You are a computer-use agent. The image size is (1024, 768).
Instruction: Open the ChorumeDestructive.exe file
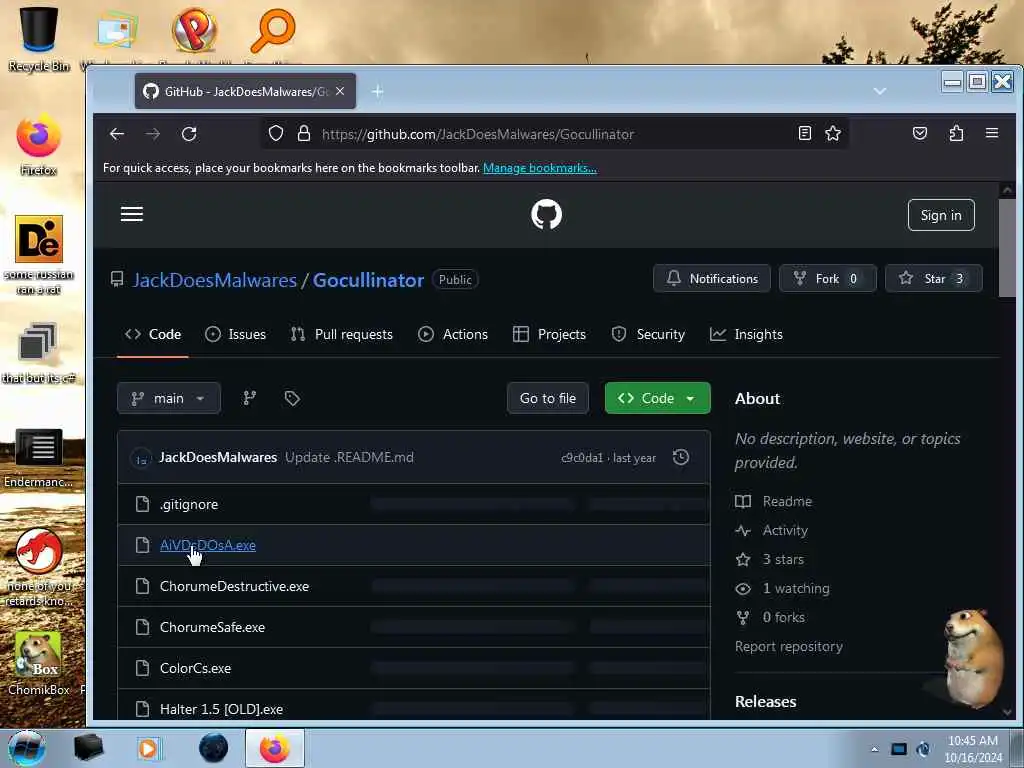[234, 586]
